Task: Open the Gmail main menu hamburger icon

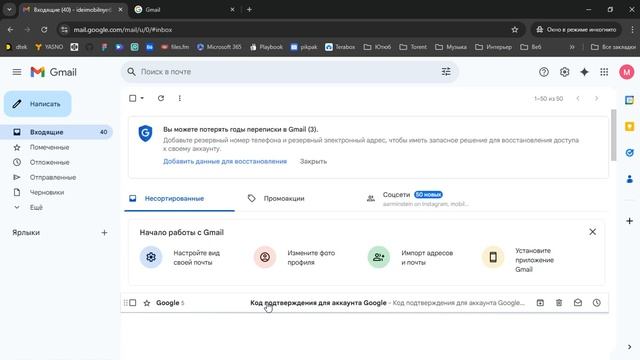Action: point(17,72)
